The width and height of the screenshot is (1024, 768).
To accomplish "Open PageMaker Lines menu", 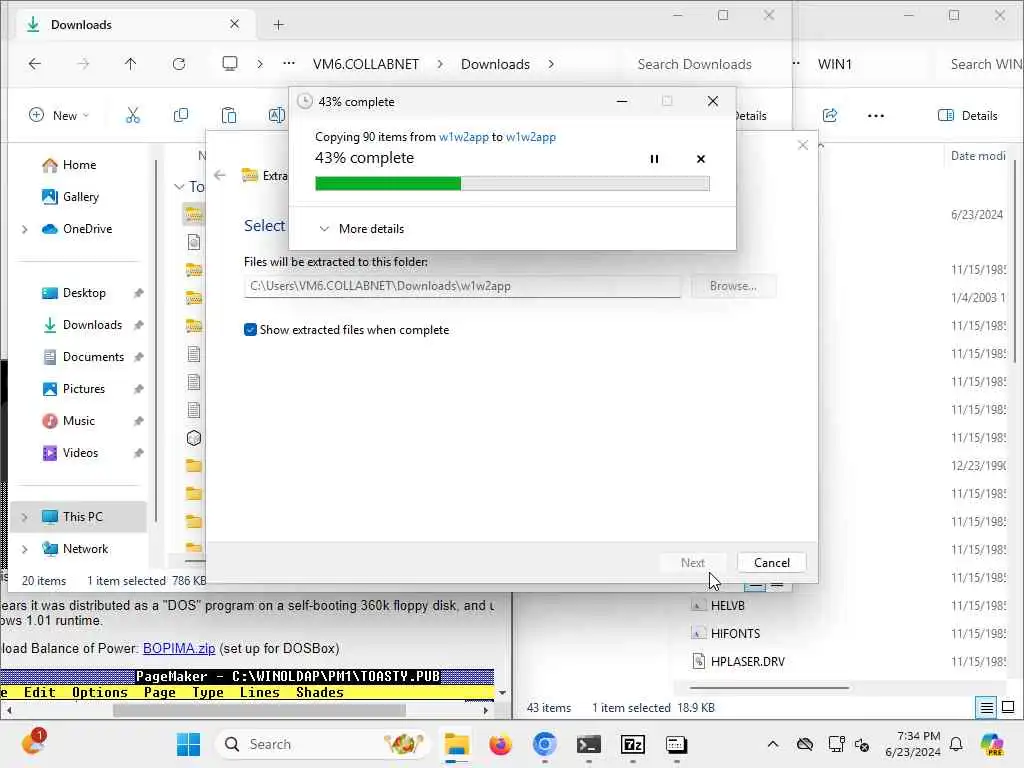I will [259, 692].
